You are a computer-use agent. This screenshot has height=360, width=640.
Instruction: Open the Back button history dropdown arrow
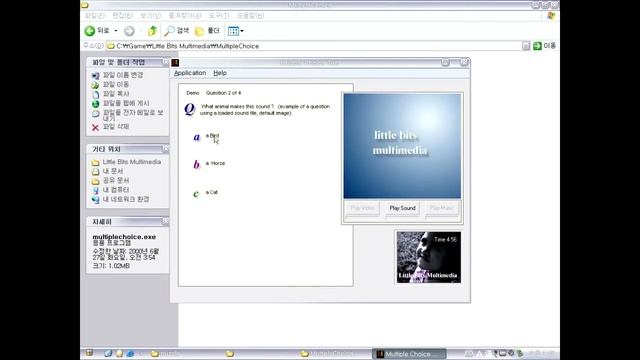point(116,31)
